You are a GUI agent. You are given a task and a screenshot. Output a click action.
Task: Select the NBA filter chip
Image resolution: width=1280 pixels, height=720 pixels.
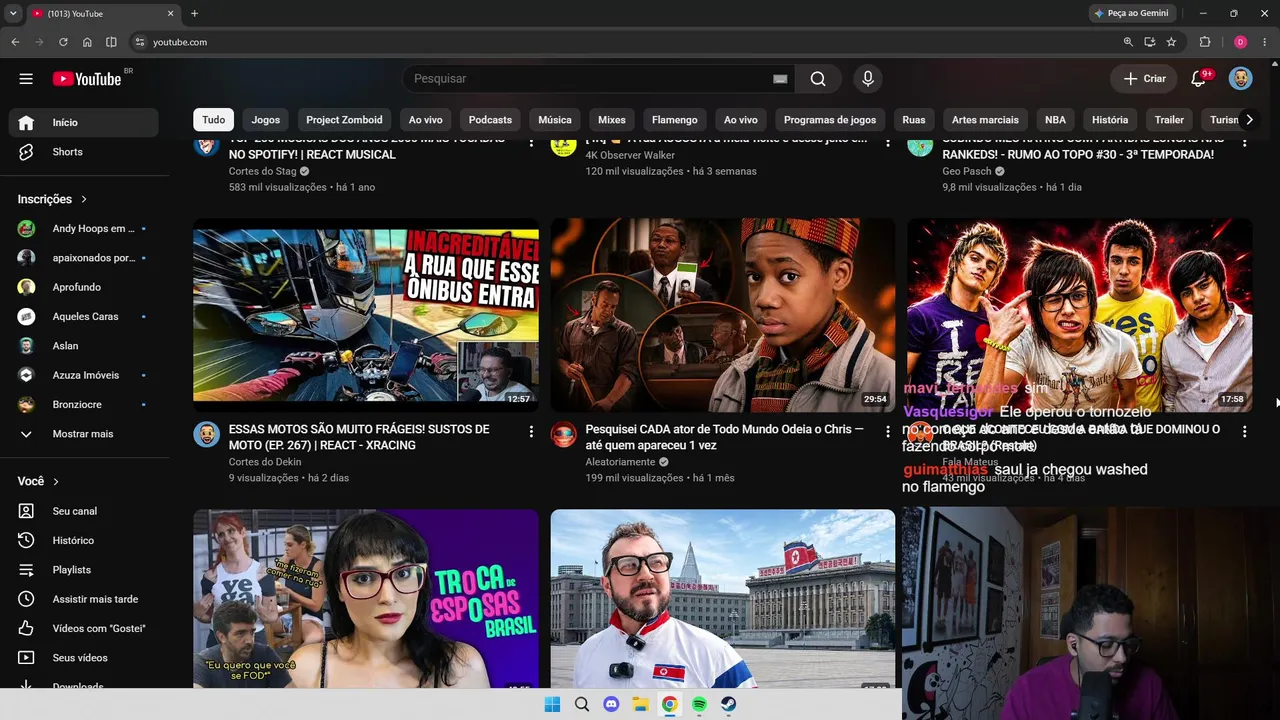point(1056,120)
